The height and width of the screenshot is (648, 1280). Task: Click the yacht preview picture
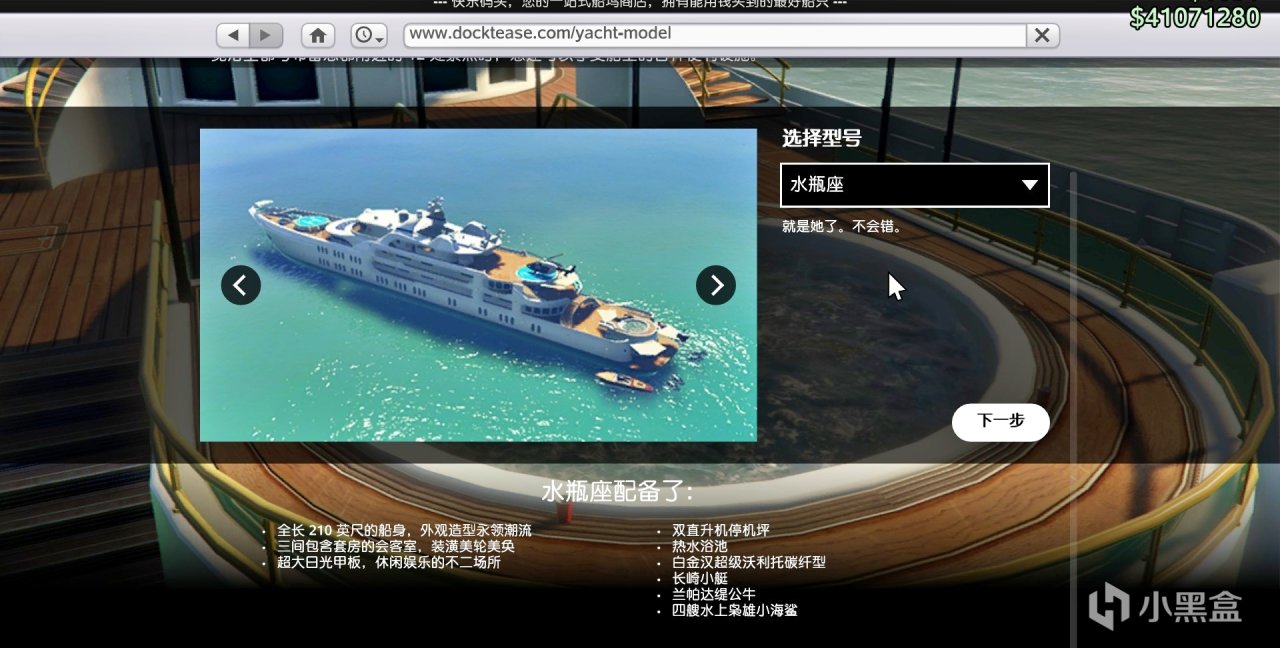(x=478, y=285)
